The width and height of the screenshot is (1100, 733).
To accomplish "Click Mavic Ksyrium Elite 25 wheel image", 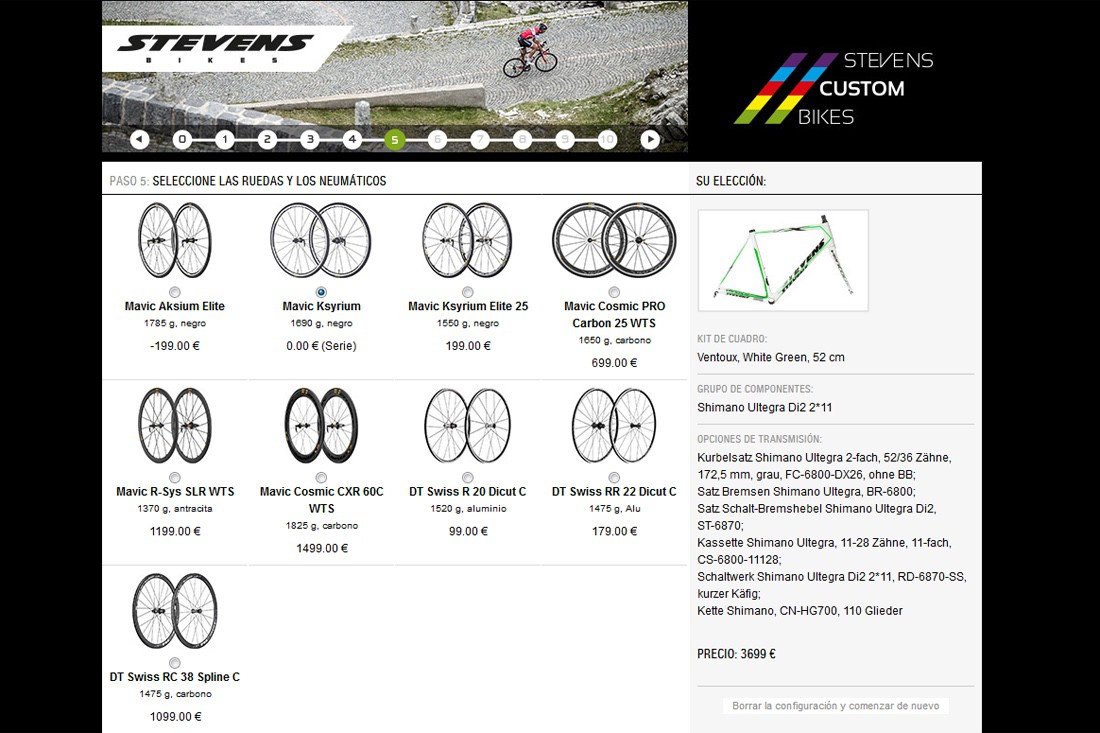I will click(468, 241).
